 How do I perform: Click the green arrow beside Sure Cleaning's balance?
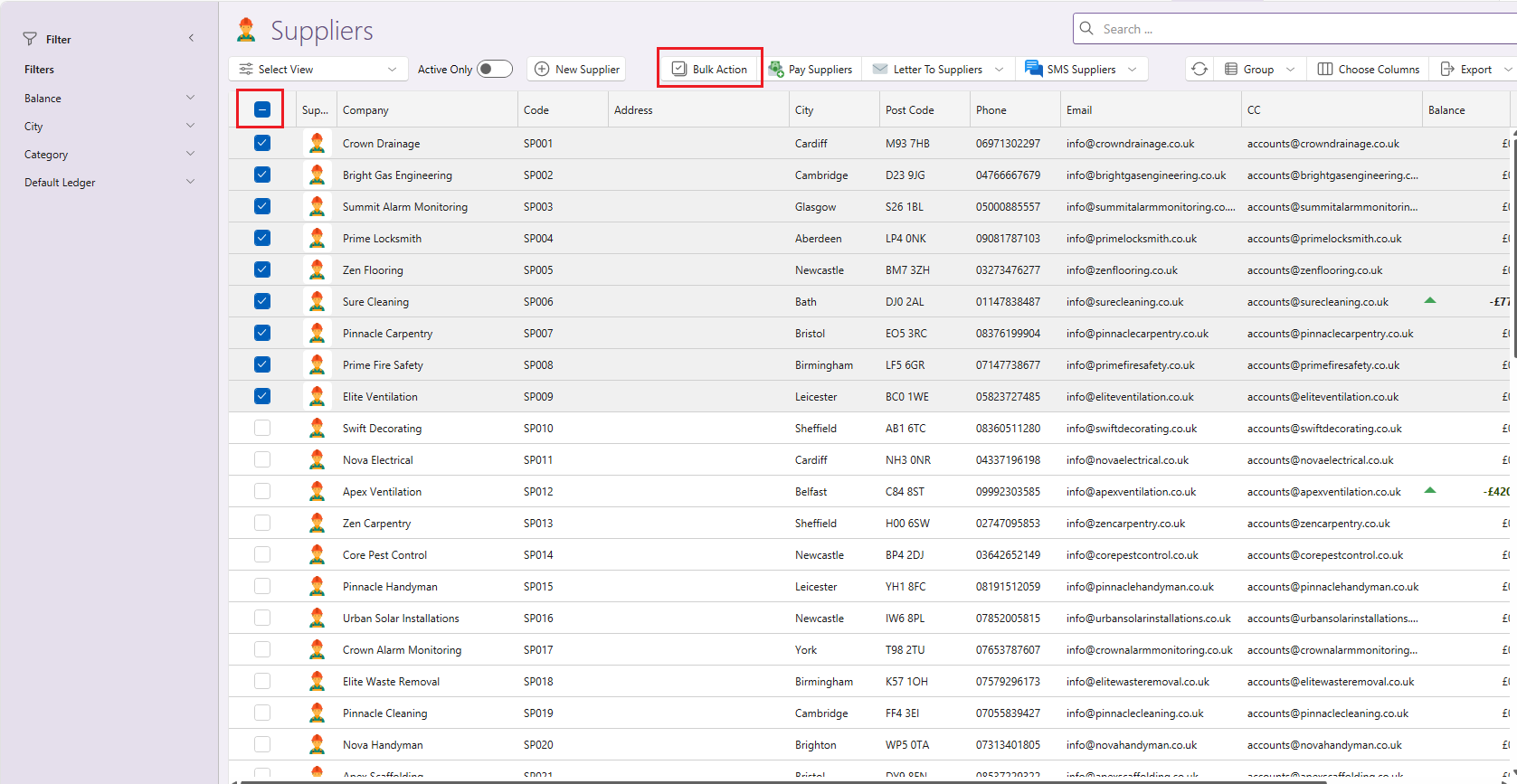1430,300
